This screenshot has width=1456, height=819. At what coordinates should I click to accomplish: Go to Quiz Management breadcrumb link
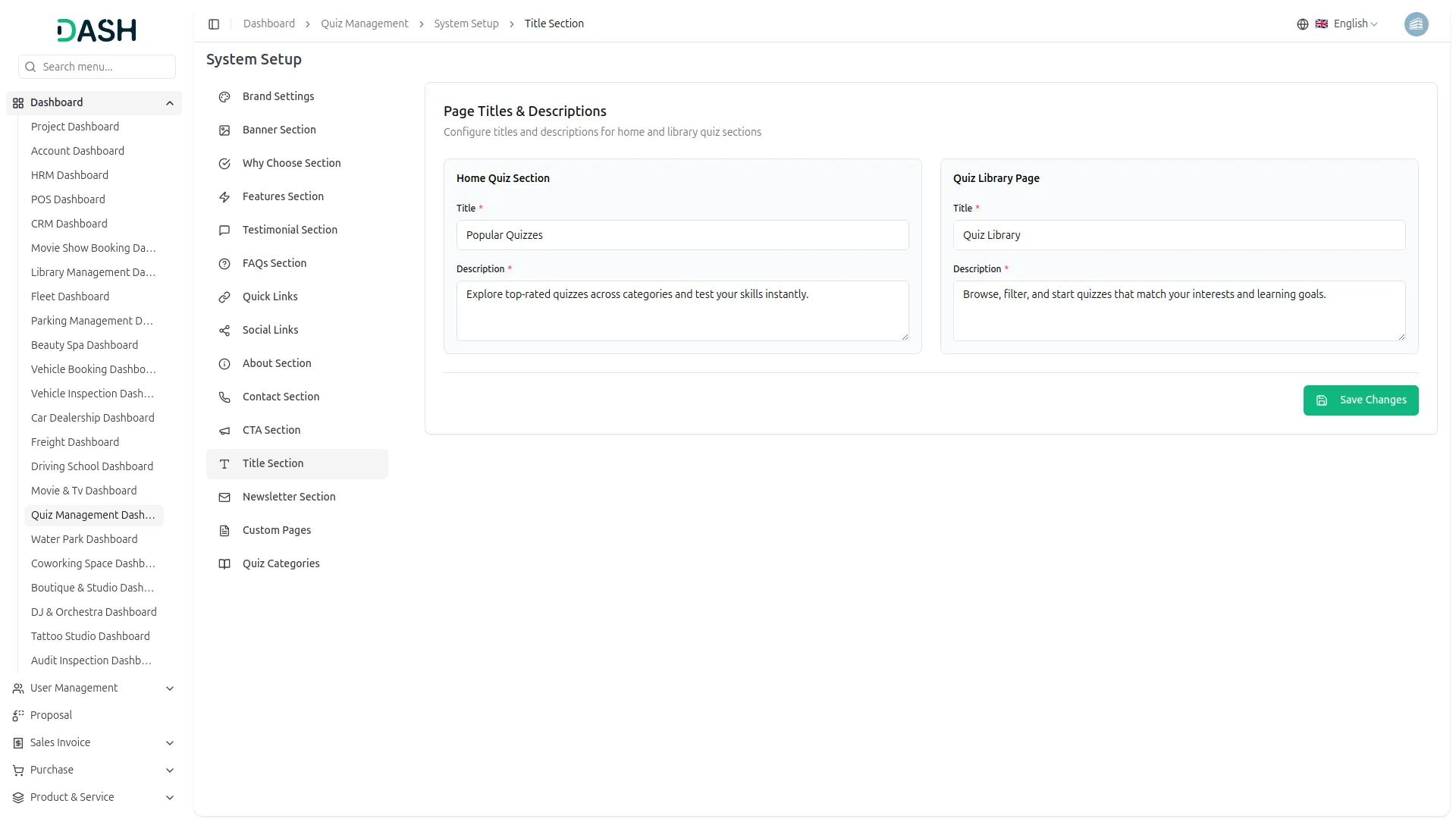tap(364, 24)
